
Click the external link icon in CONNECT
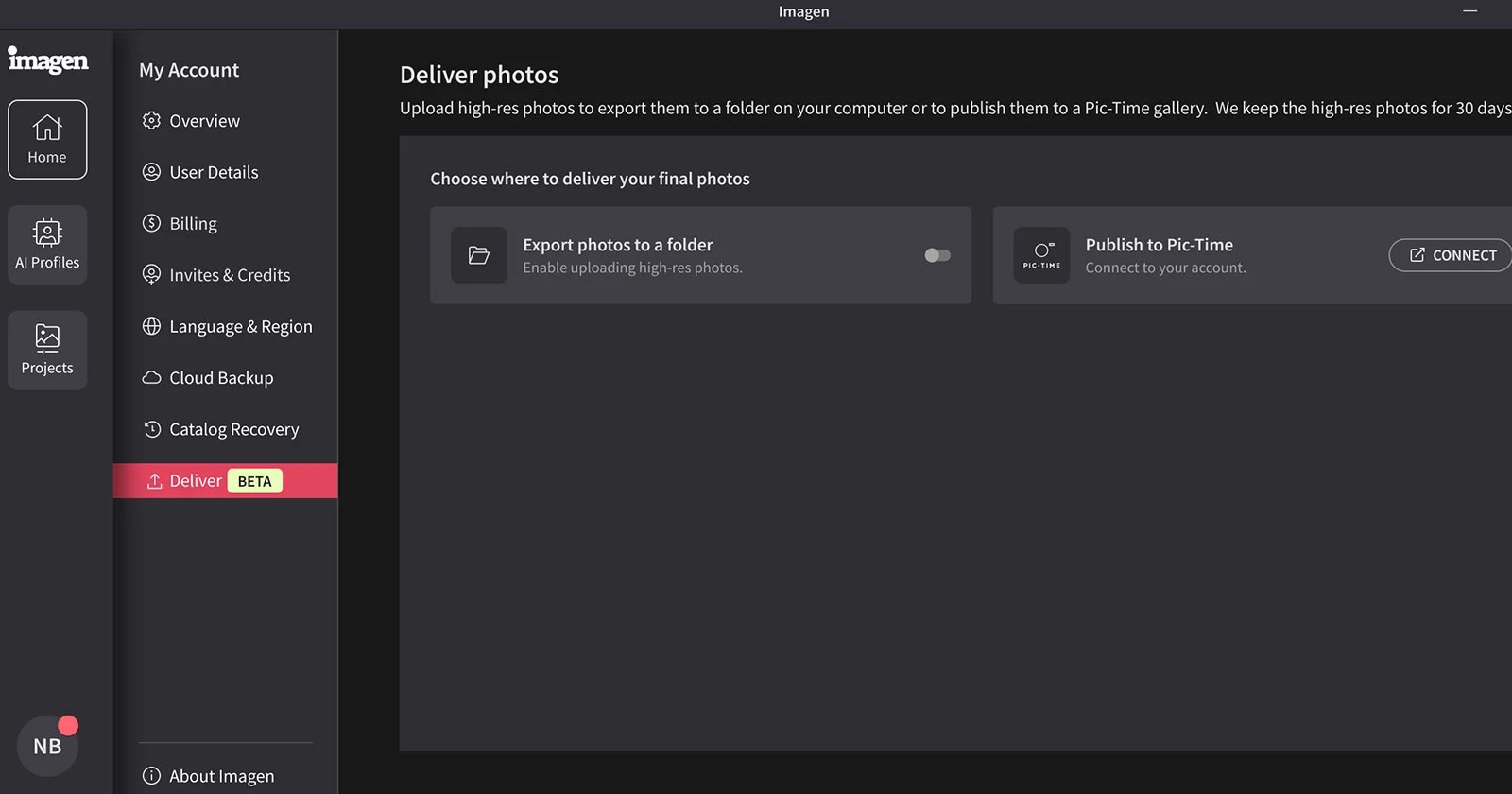(1417, 255)
